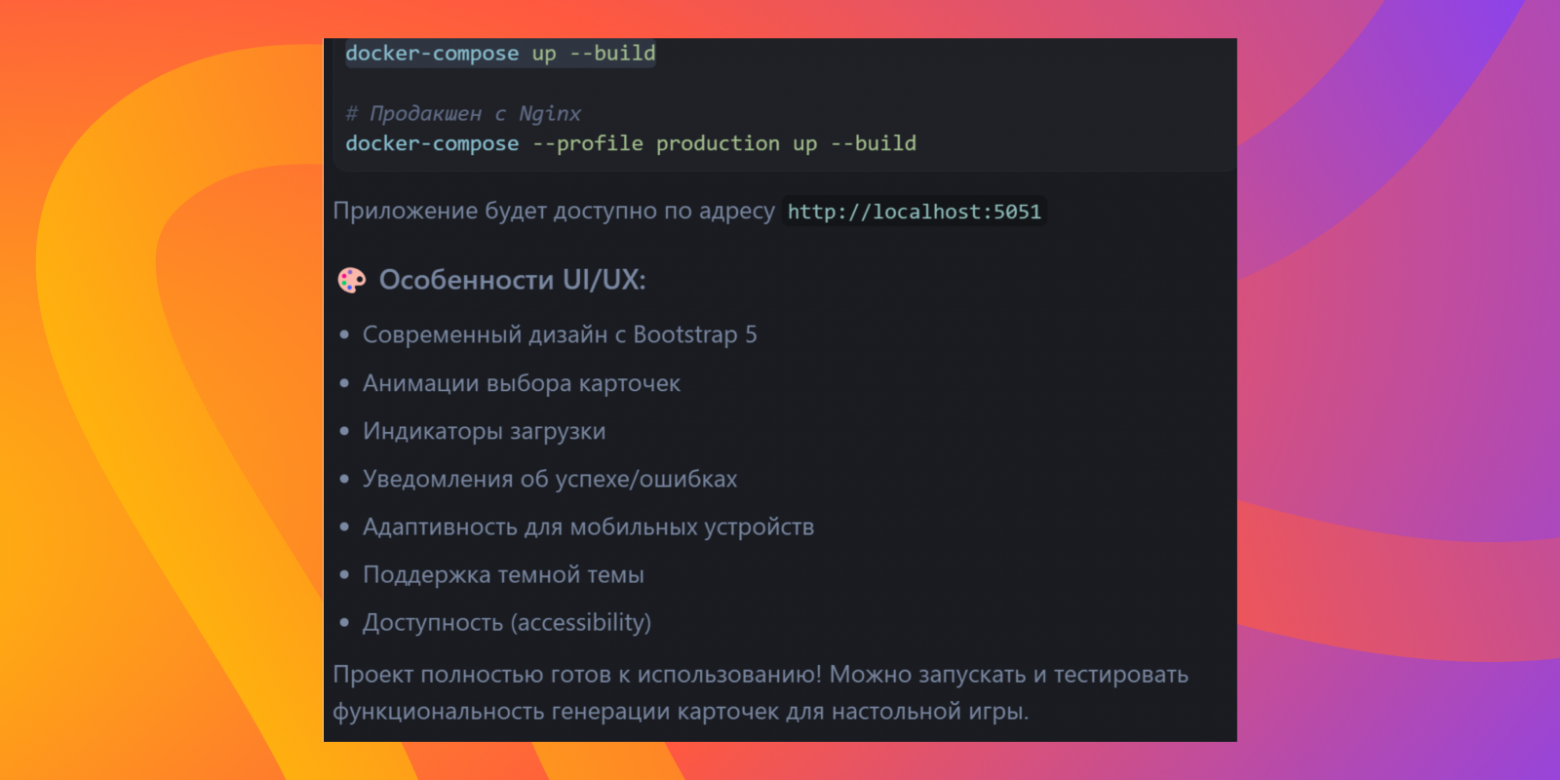Click the last line ending 'для настольной игры.'
This screenshot has height=780, width=1560.
(x=680, y=712)
